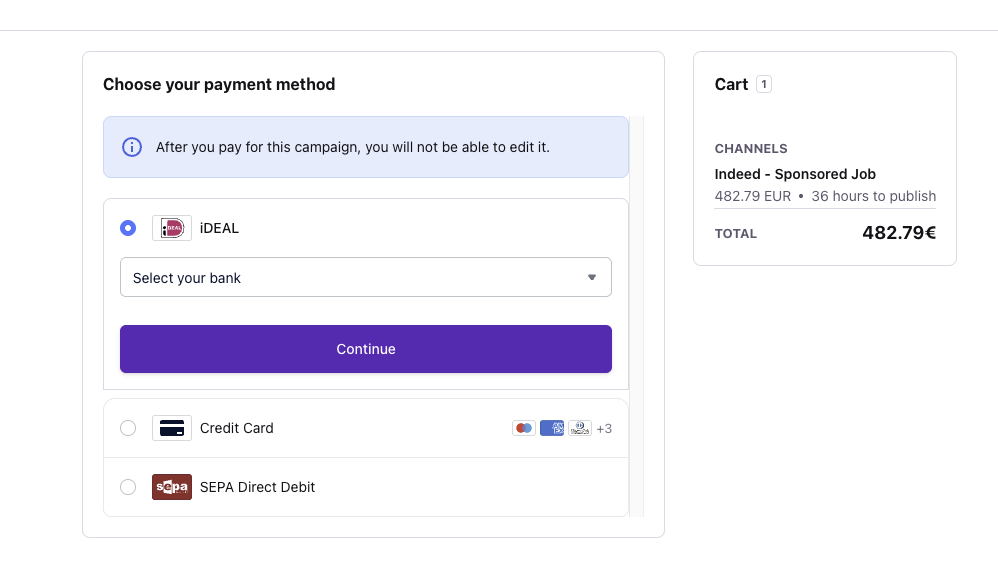Click the cart item count badge
The image size is (998, 564).
[764, 84]
